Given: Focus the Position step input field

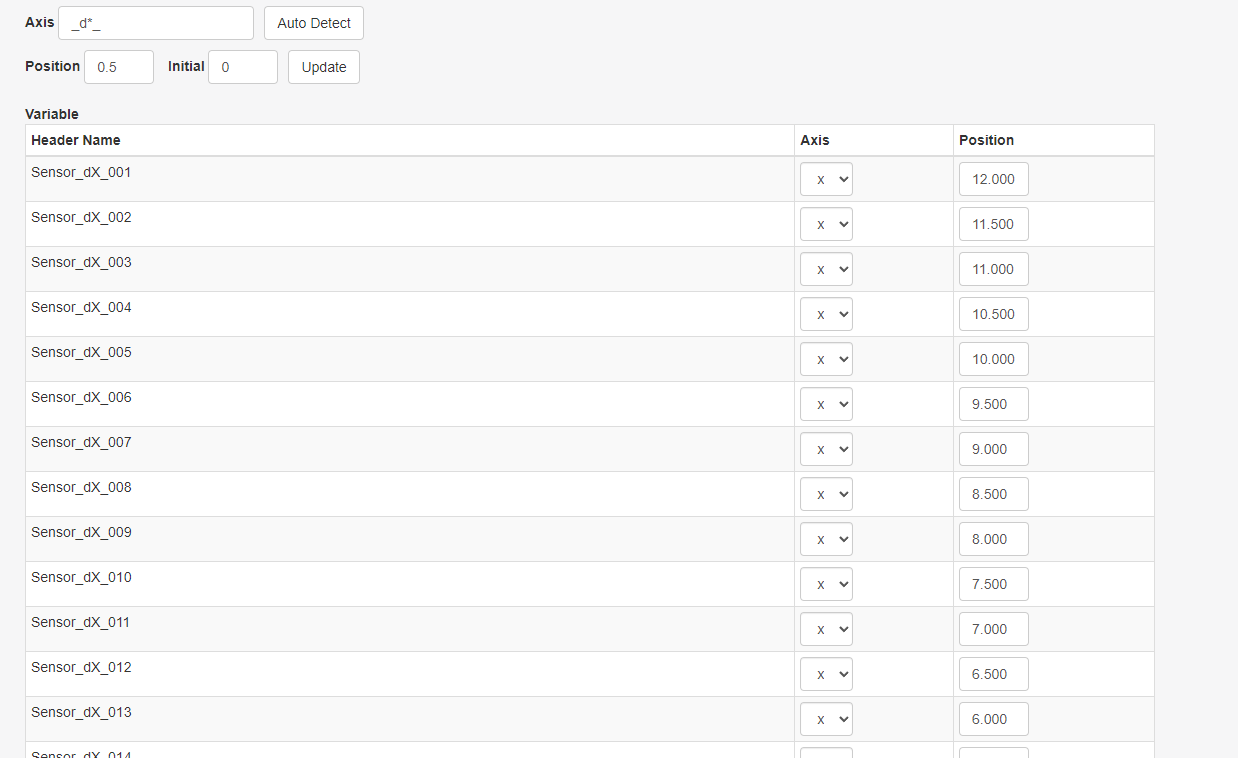Looking at the screenshot, I should 119,67.
